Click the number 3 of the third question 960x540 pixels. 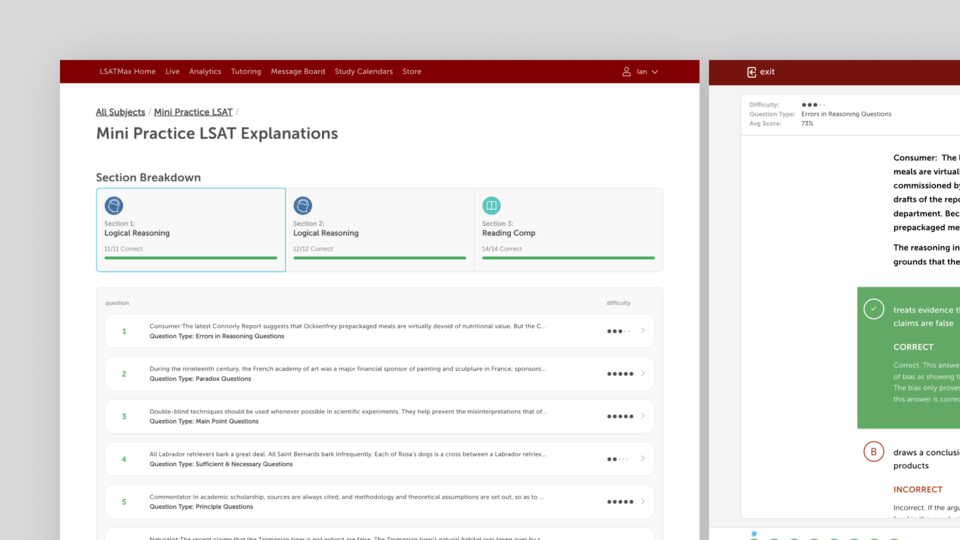[124, 416]
